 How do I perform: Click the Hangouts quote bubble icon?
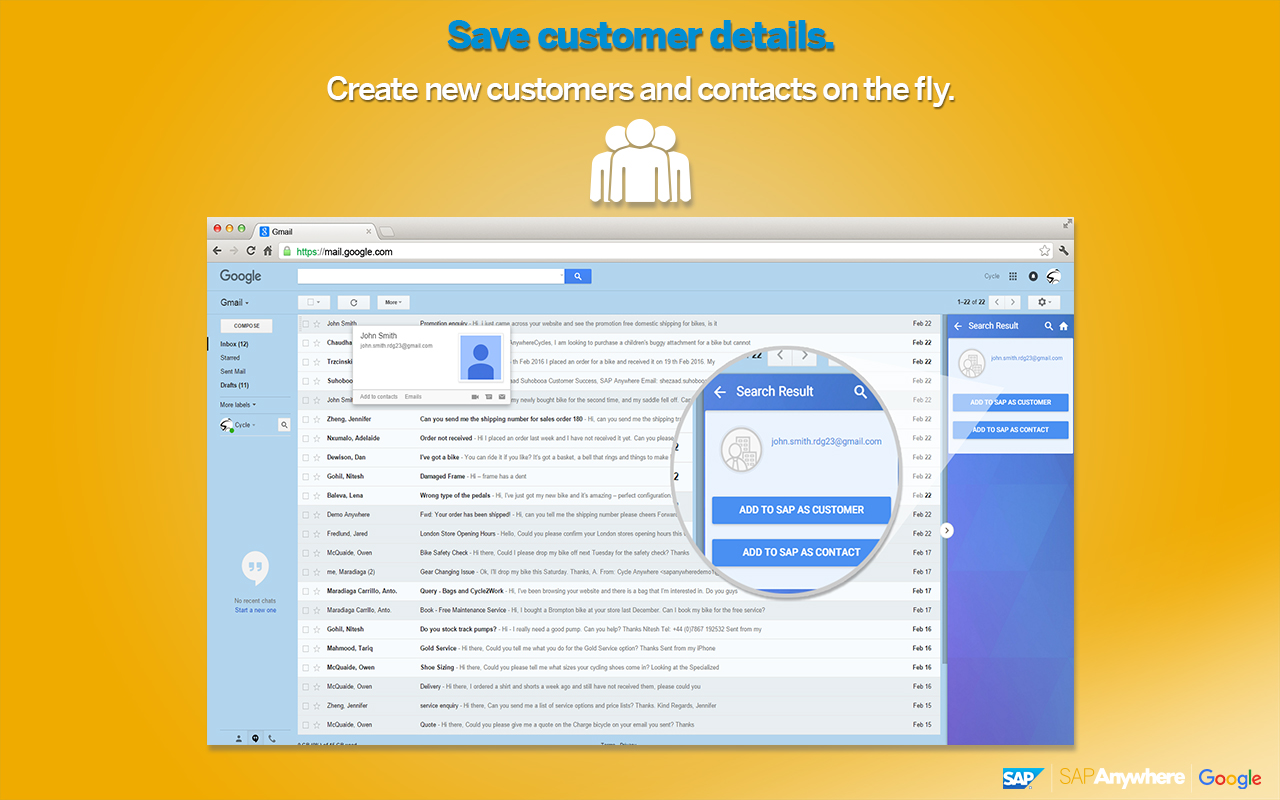coord(255,569)
